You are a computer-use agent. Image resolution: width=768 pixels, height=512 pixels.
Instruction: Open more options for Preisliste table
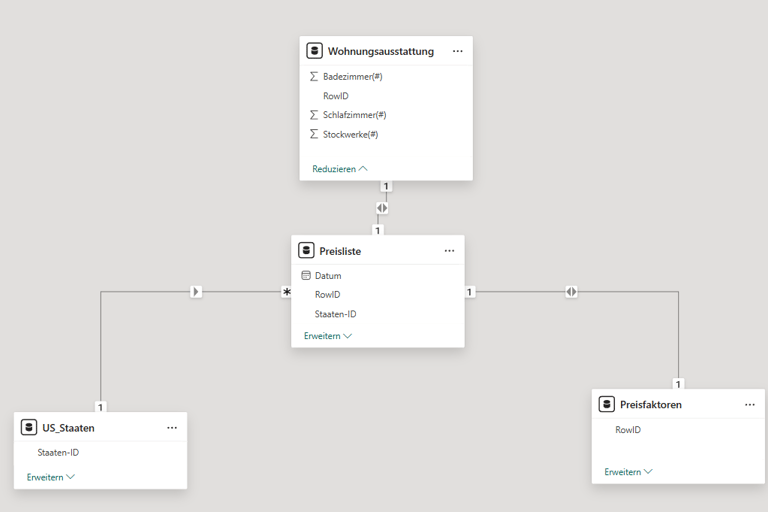tap(449, 251)
